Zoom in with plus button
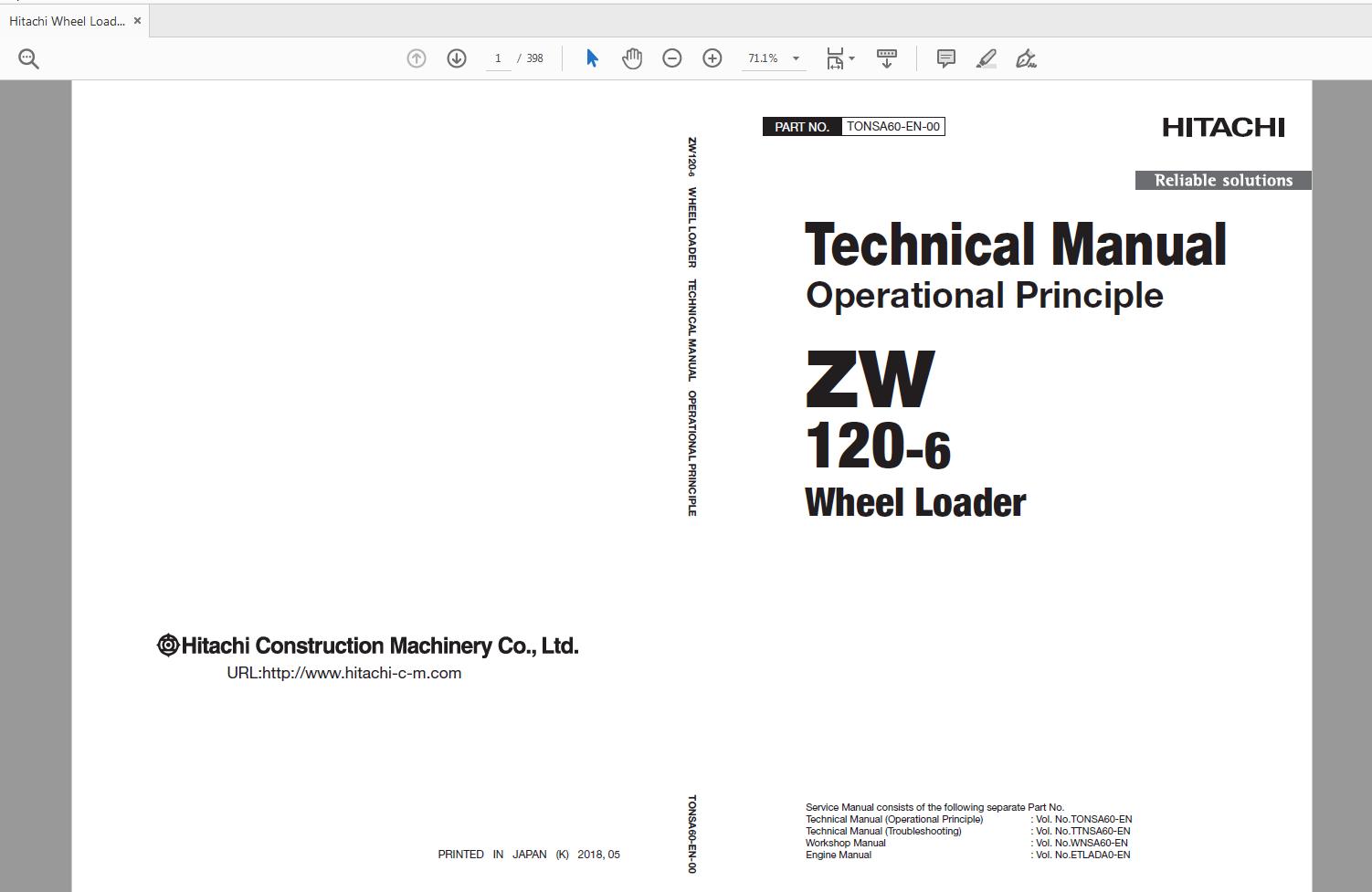 [x=712, y=58]
